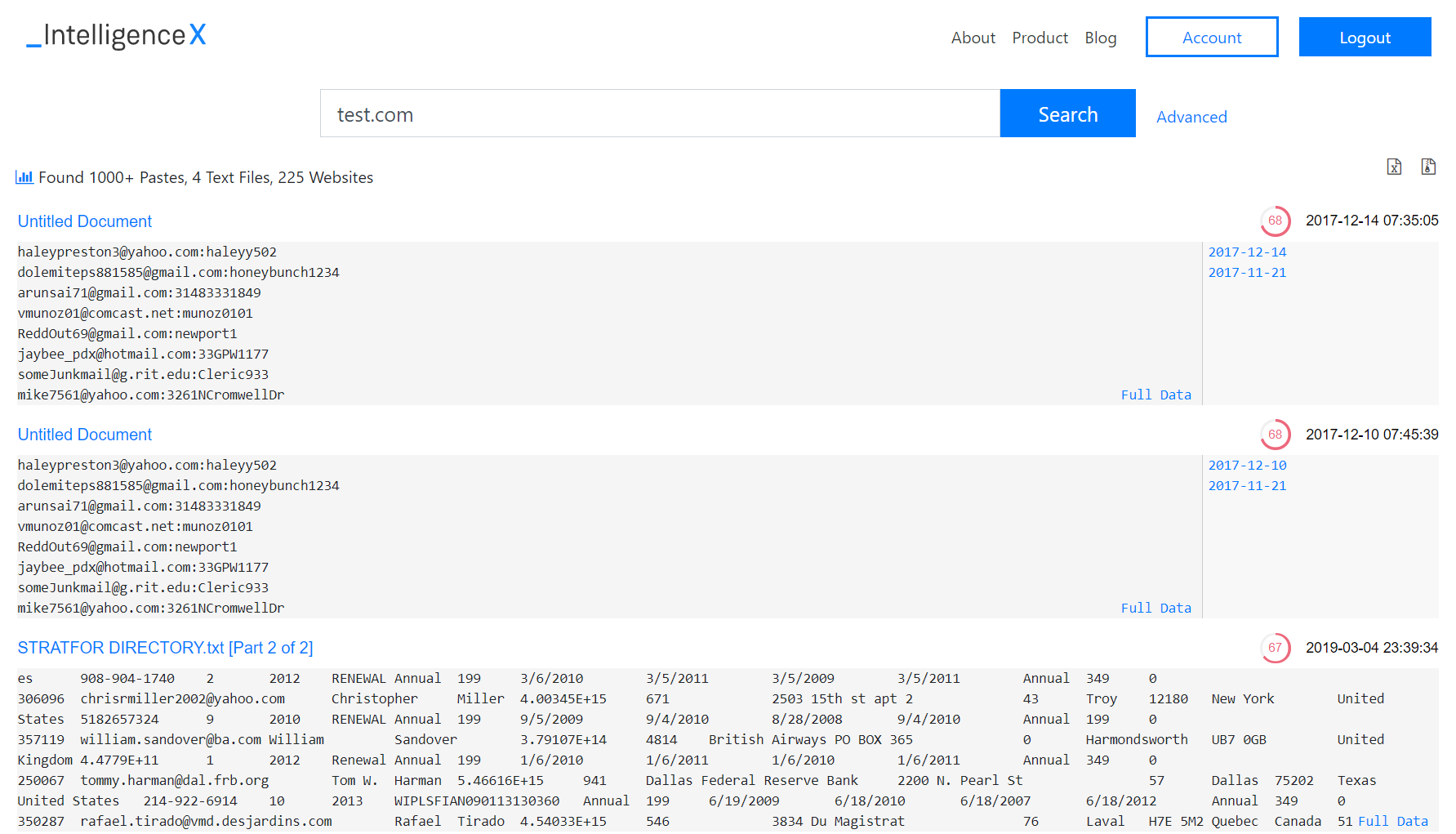This screenshot has height=834, width=1456.
Task: Click the Excel export file icon
Action: tap(1394, 167)
